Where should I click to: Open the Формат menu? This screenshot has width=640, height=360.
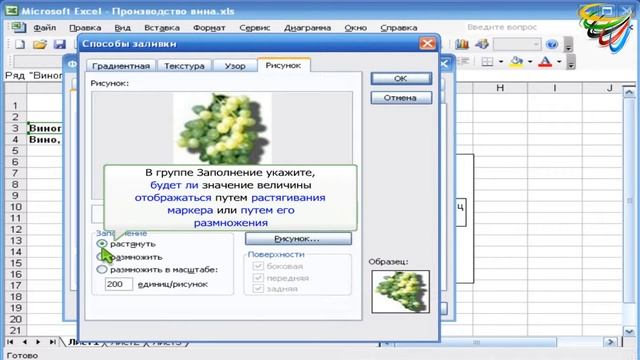pos(209,28)
